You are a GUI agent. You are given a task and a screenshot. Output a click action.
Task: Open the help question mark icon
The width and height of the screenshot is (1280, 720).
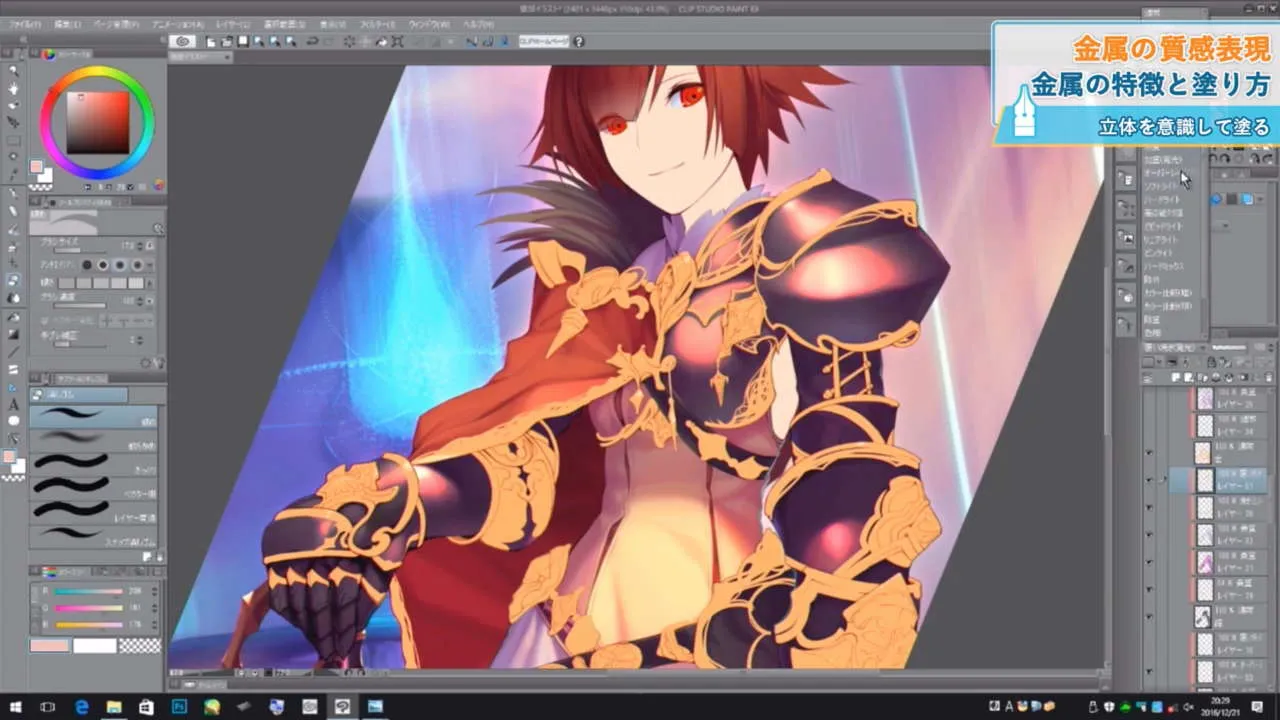tap(579, 42)
